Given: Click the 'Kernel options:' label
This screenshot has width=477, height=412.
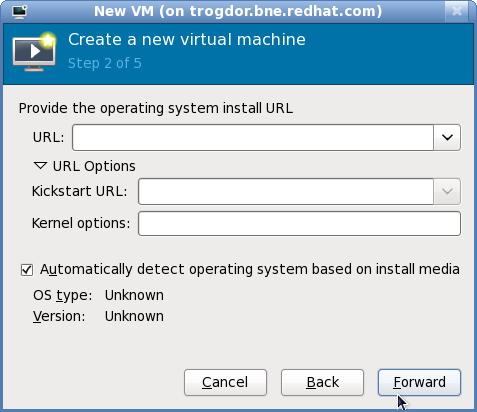Looking at the screenshot, I should tap(81, 223).
